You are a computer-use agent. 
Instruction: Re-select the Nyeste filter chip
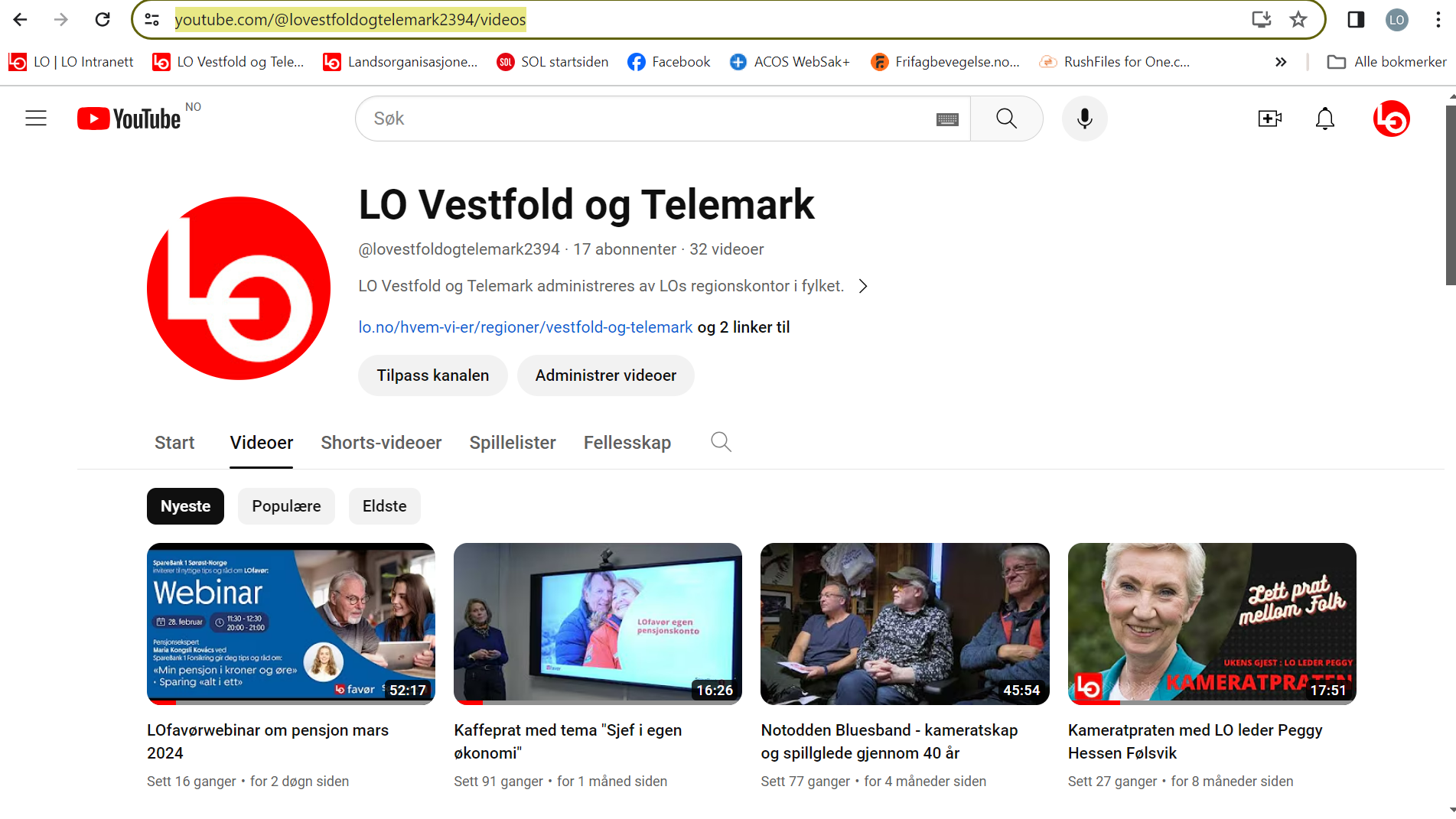(185, 505)
